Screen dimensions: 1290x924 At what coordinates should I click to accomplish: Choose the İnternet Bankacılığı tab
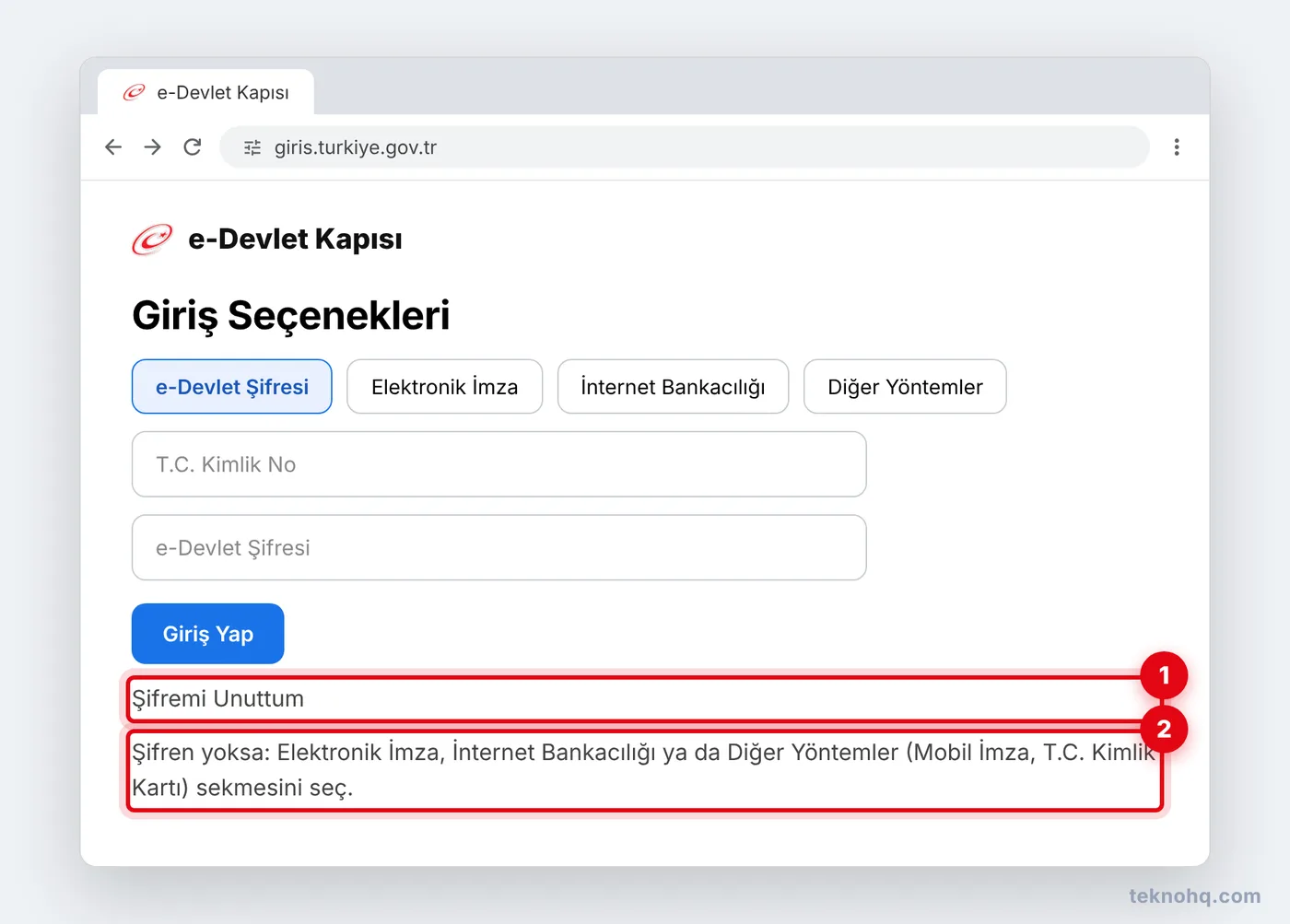click(674, 387)
